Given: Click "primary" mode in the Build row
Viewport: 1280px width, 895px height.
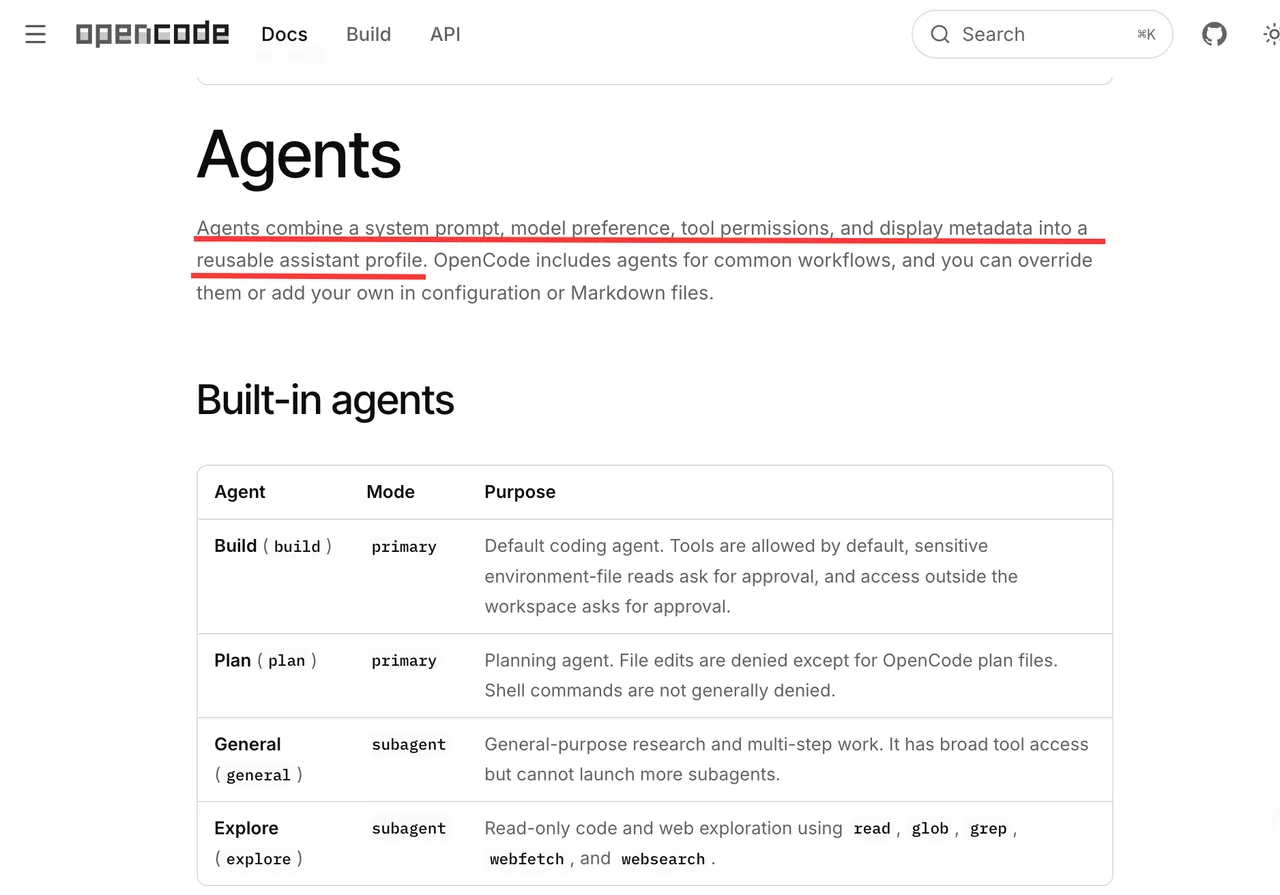Looking at the screenshot, I should click(404, 547).
